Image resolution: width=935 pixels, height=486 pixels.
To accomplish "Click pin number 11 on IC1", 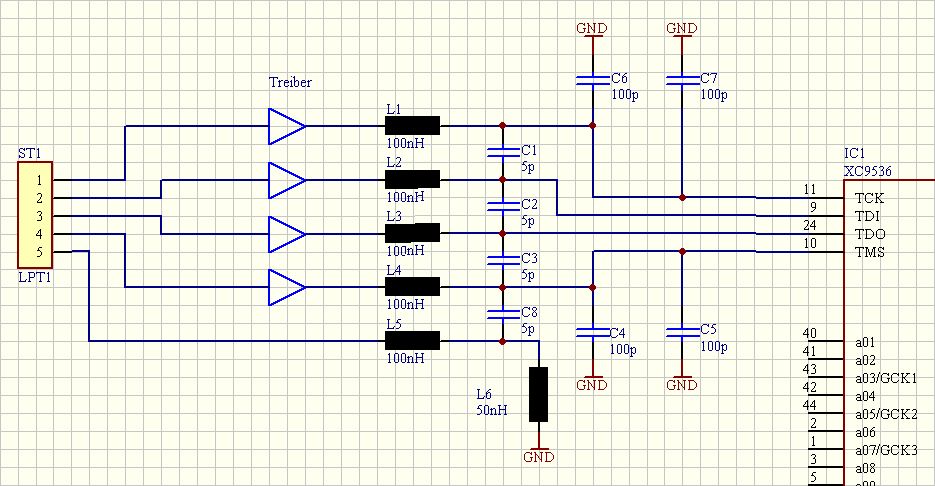I will 810,190.
